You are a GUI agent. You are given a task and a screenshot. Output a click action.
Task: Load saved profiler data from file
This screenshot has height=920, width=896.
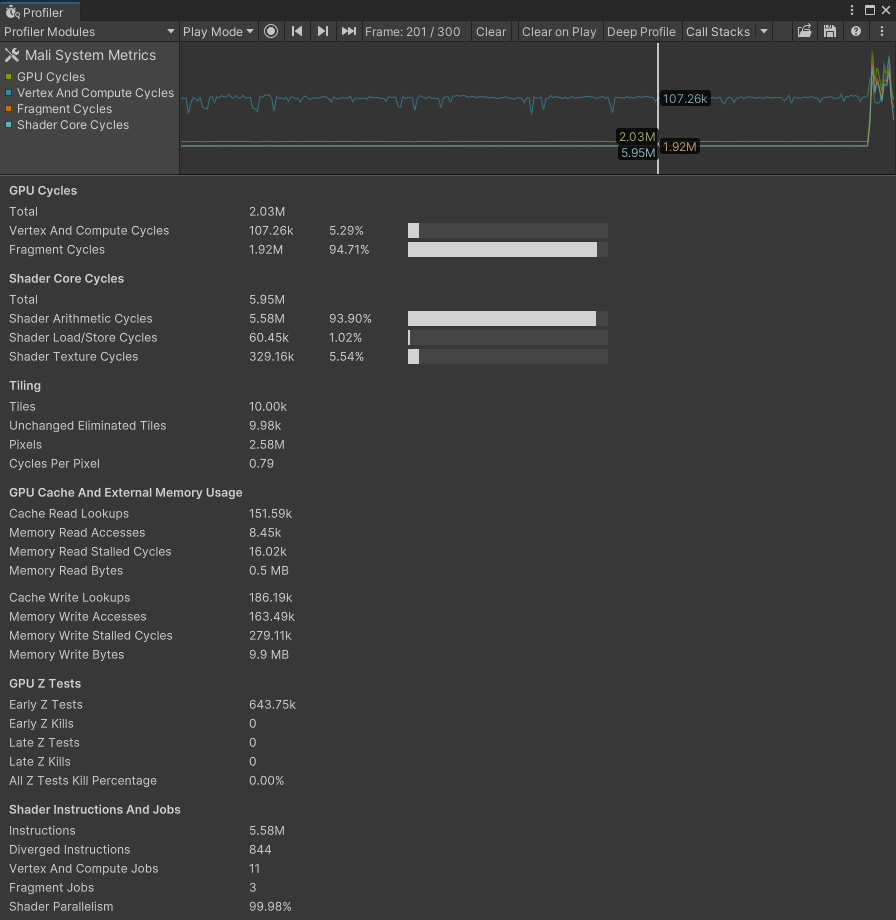tap(804, 31)
